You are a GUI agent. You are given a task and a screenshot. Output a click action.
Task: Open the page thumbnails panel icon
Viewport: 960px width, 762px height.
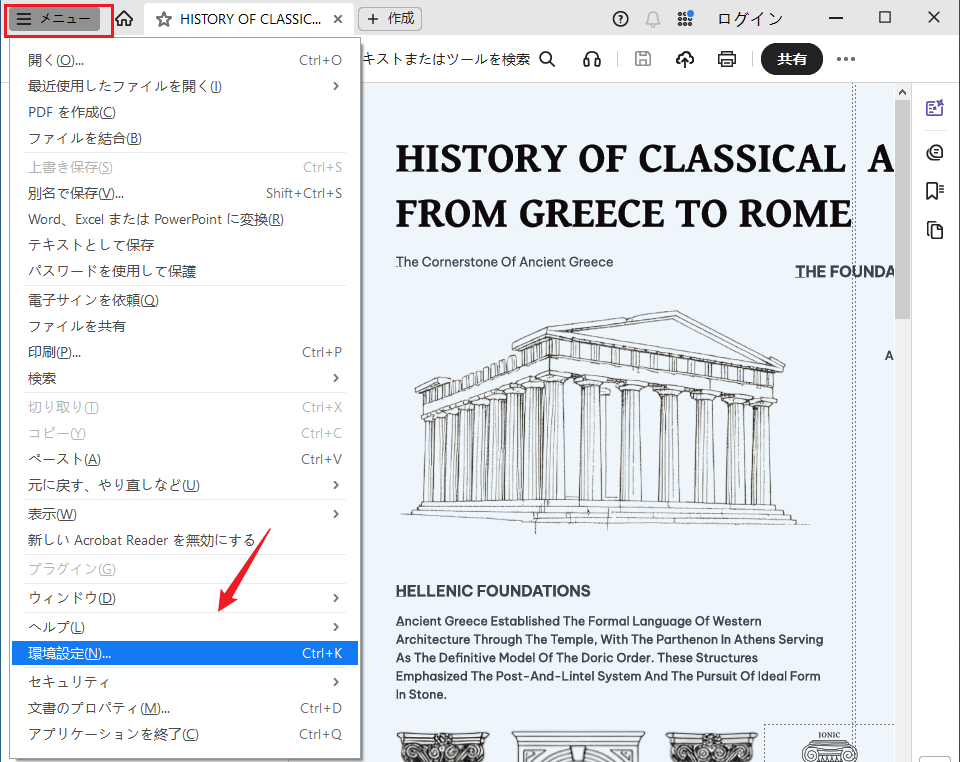click(934, 230)
